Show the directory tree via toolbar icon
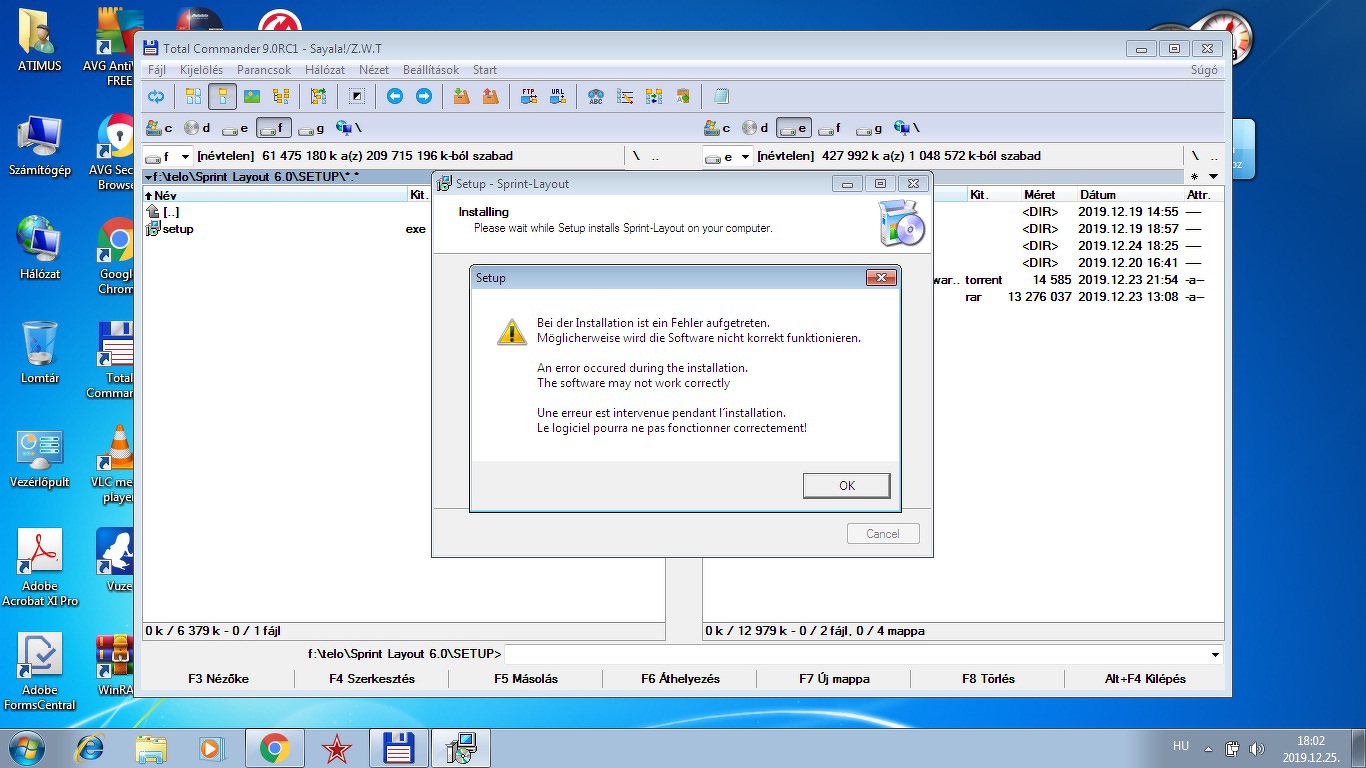Image resolution: width=1366 pixels, height=768 pixels. point(280,96)
